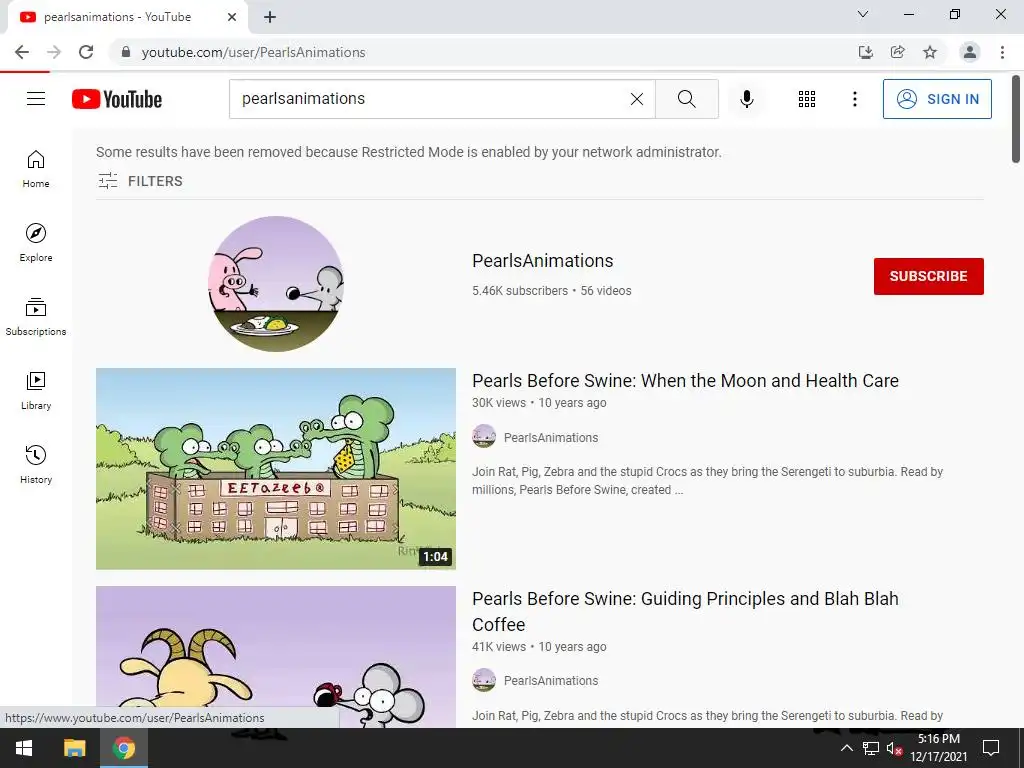1024x768 pixels.
Task: Click the page vertical scrollbar
Action: coord(1016,119)
